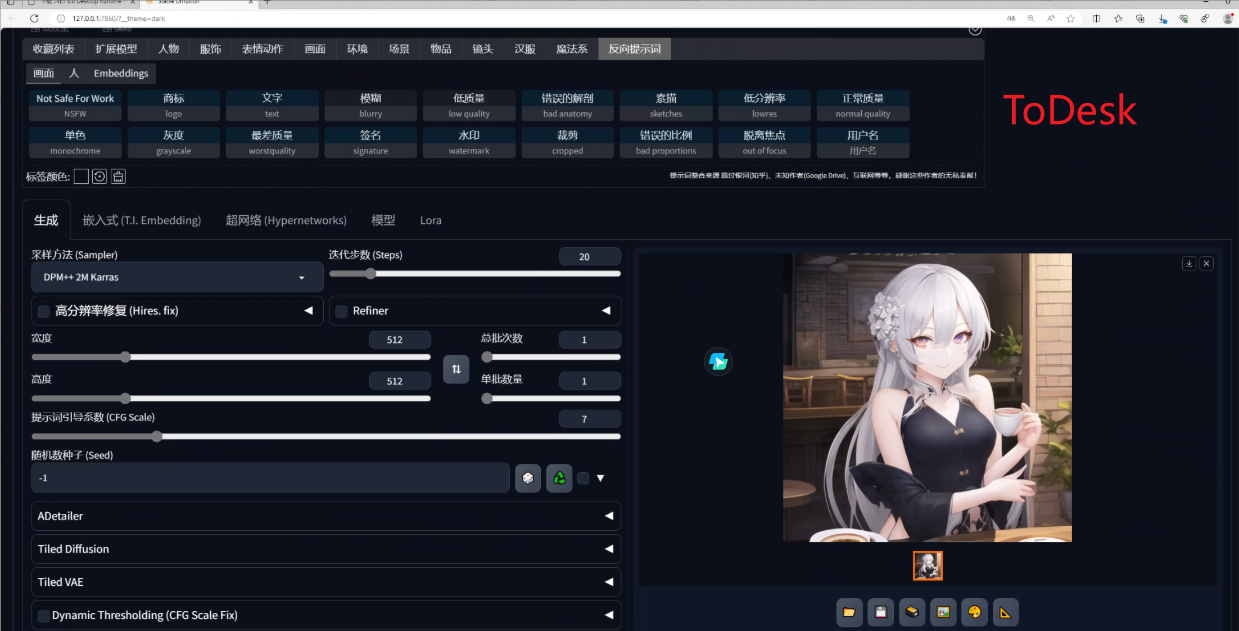Open the 嵌入式 (T.I. Embedding) tab

pos(142,220)
